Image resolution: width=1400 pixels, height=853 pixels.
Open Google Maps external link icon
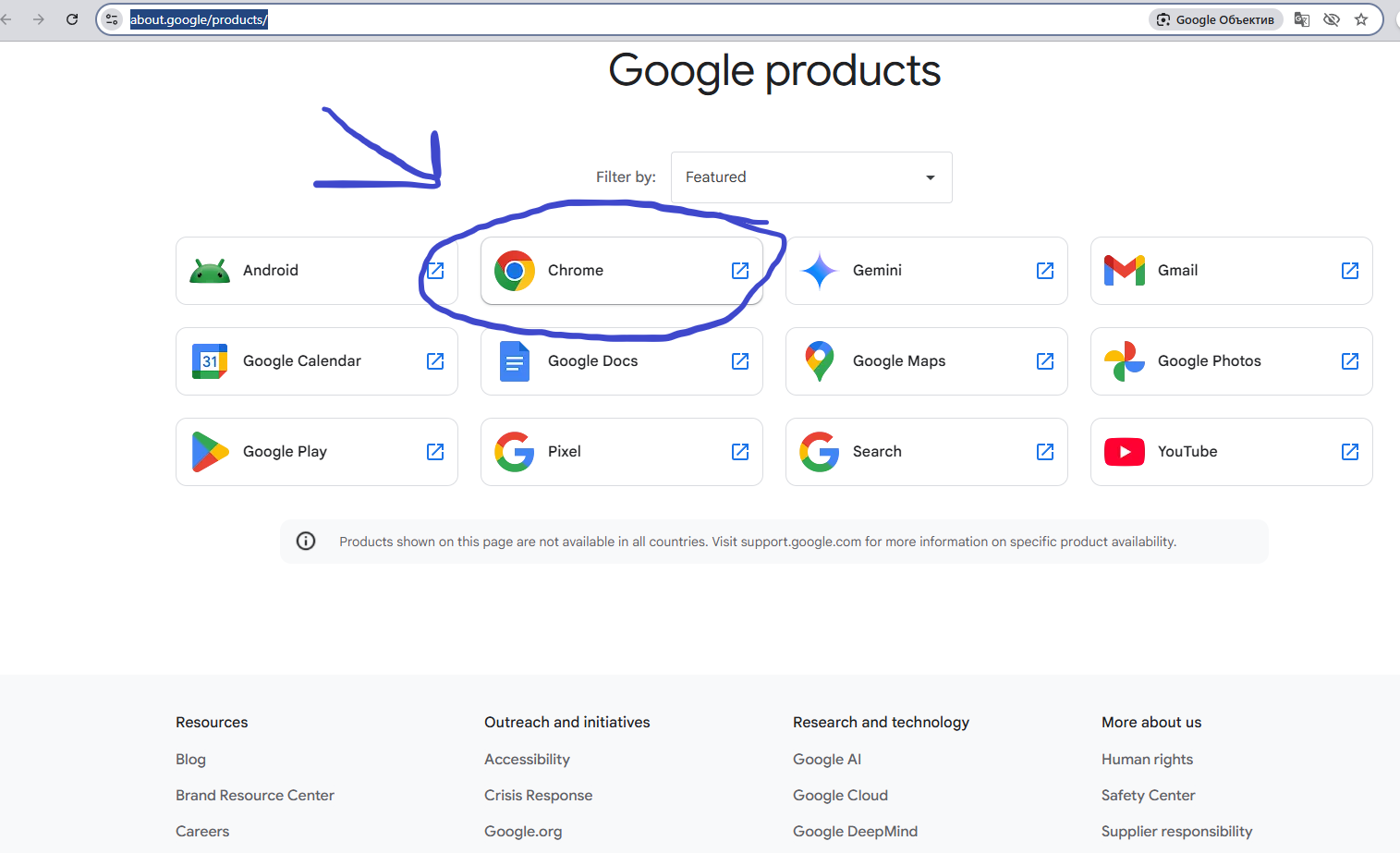(x=1045, y=361)
